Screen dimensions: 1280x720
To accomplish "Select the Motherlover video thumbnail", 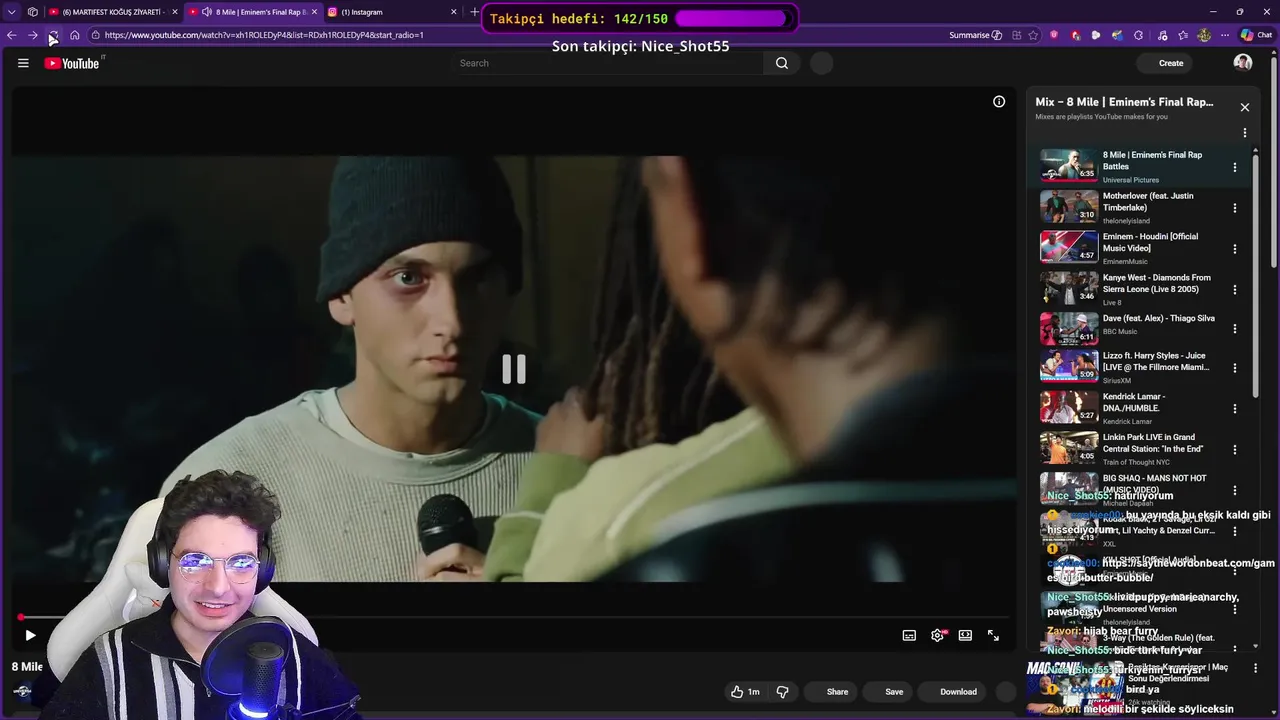I will click(x=1069, y=207).
